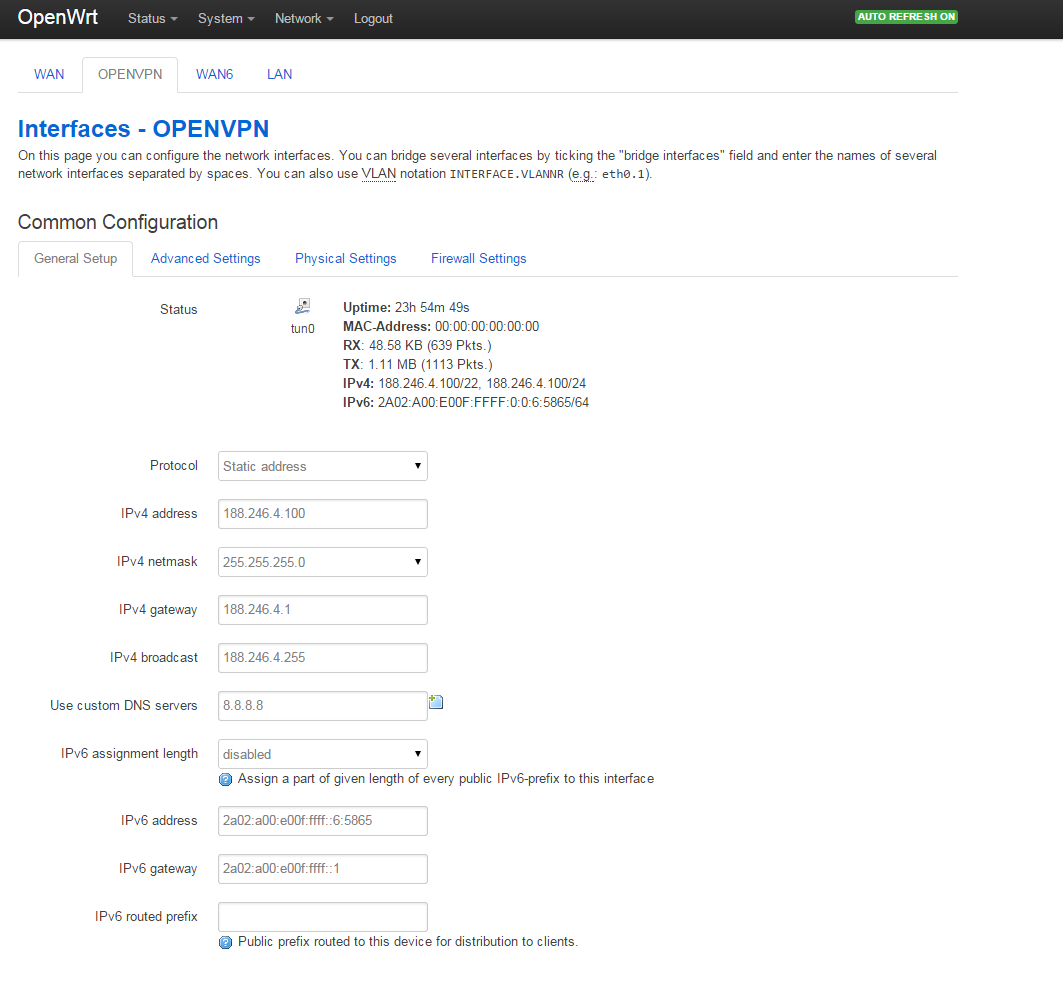1063x989 pixels.
Task: Click the Logout link
Action: tap(373, 19)
